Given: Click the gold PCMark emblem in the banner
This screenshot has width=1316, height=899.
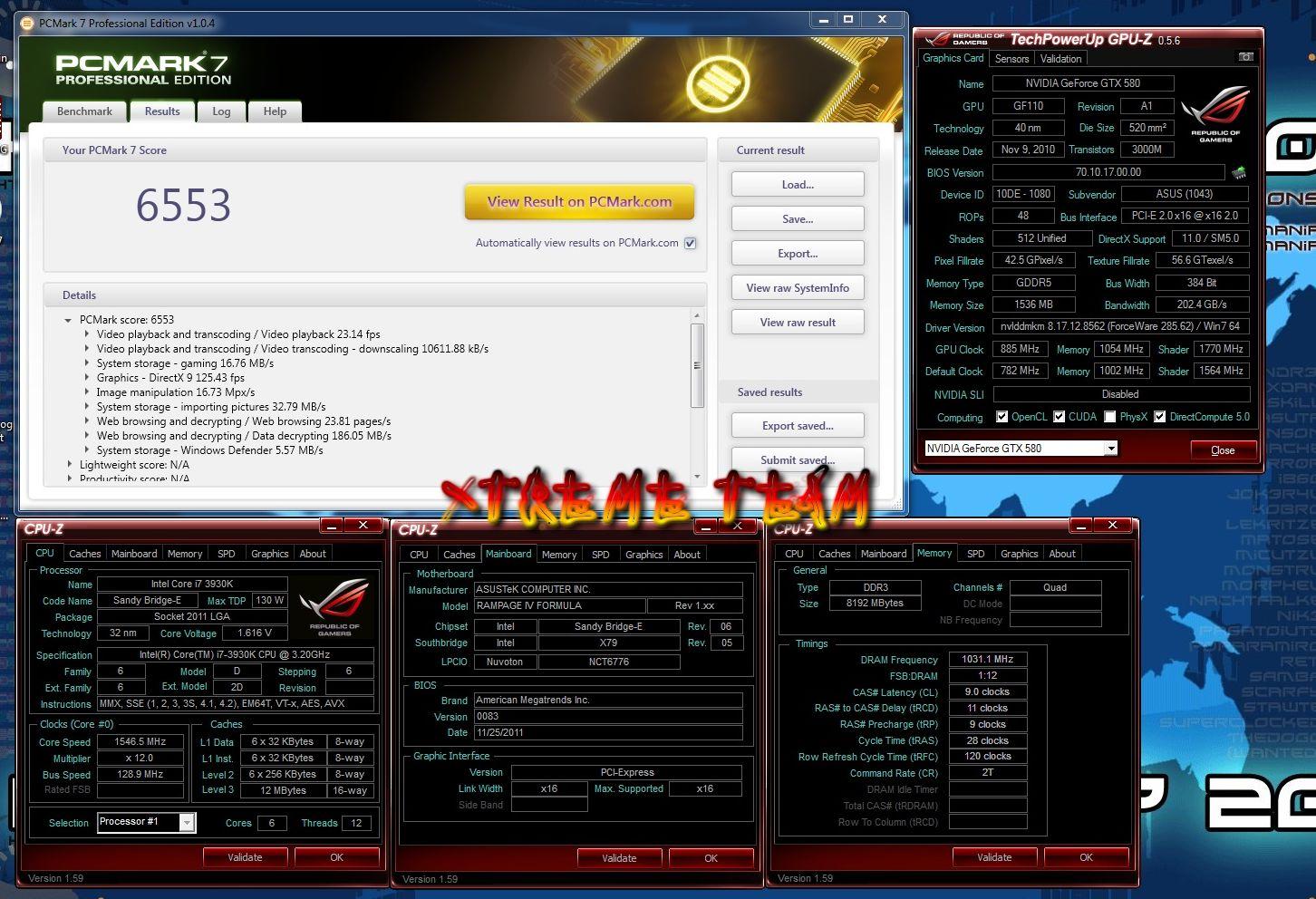Looking at the screenshot, I should point(717,82).
